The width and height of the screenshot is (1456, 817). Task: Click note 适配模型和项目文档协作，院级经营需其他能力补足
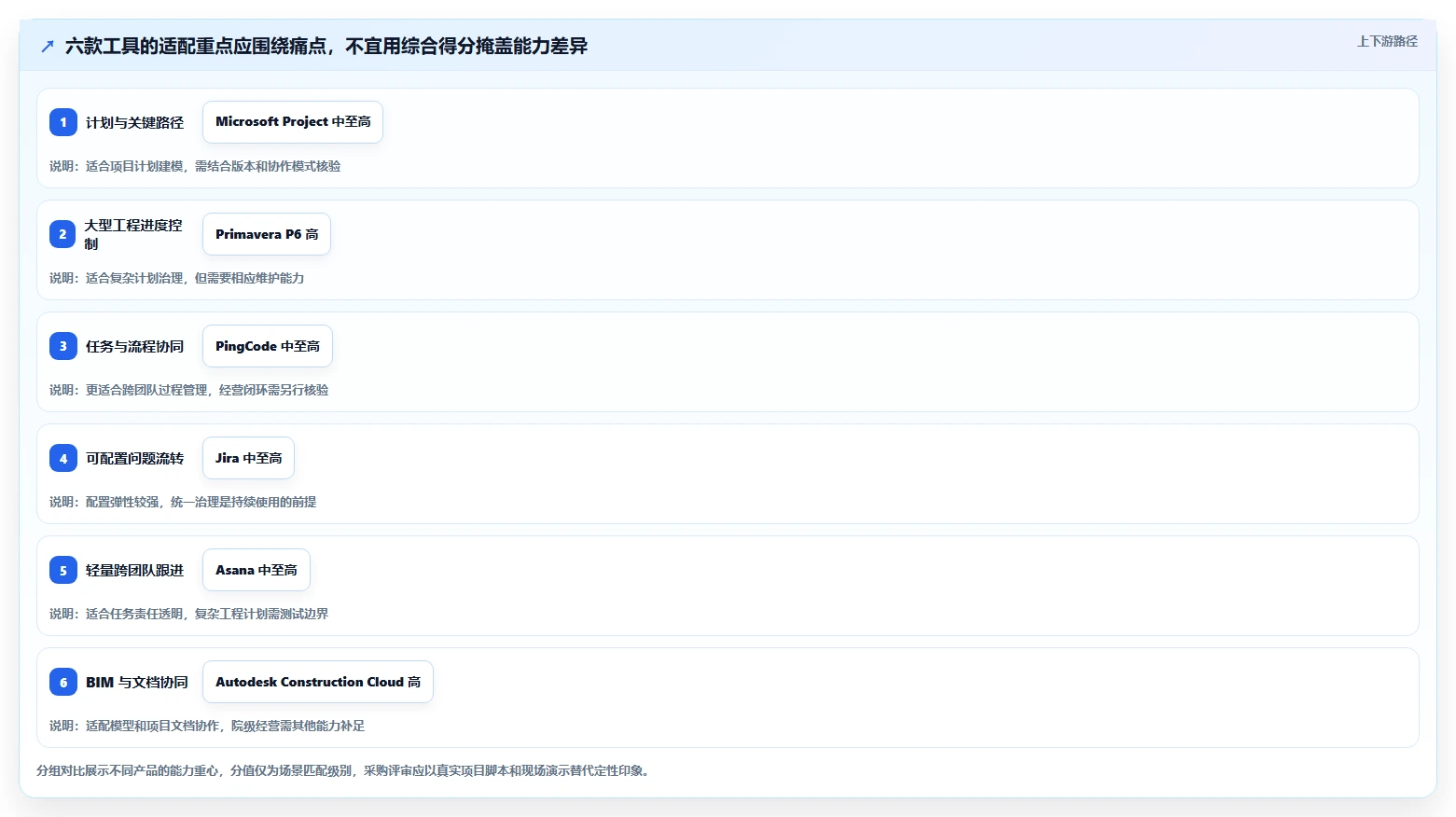coord(207,726)
